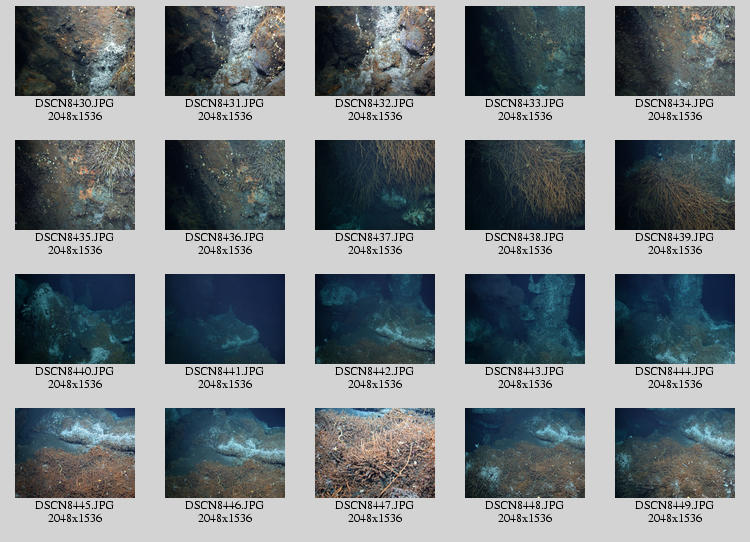The image size is (750, 542).
Task: View the DSCN8442.JPG thumbnail
Action: [374, 319]
